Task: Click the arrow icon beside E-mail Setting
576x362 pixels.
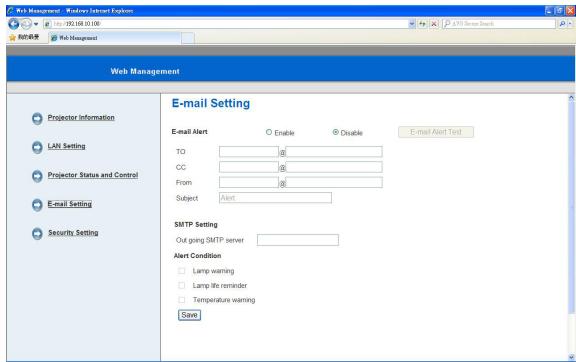Action: click(37, 205)
